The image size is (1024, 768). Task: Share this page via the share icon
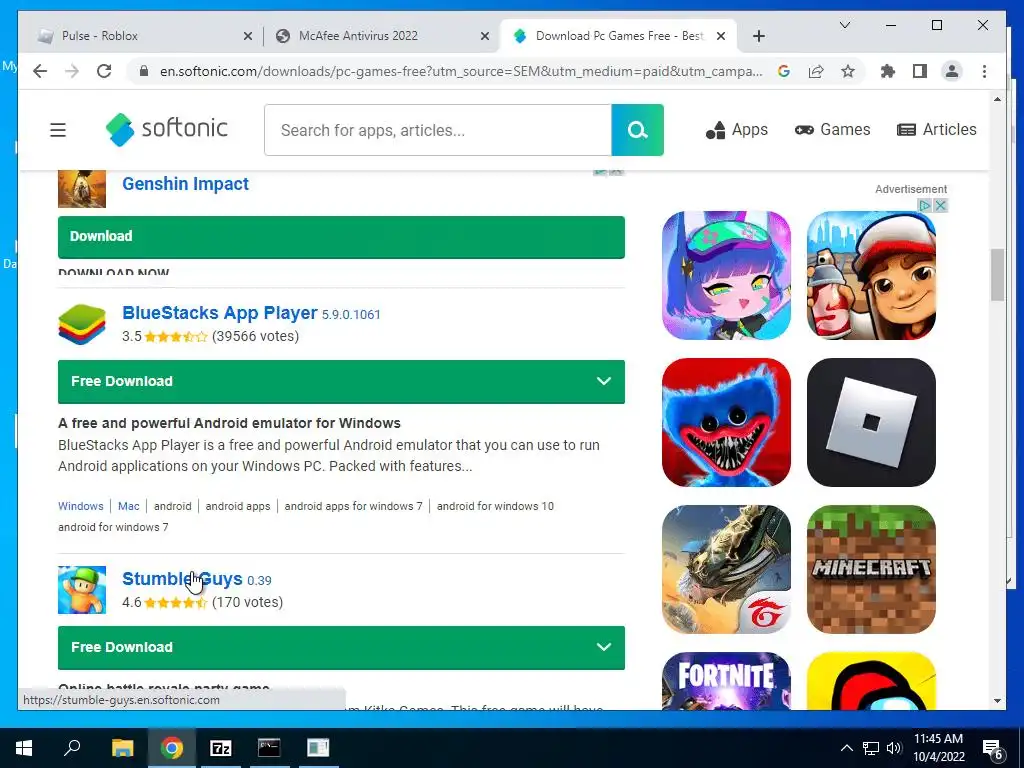[x=816, y=71]
